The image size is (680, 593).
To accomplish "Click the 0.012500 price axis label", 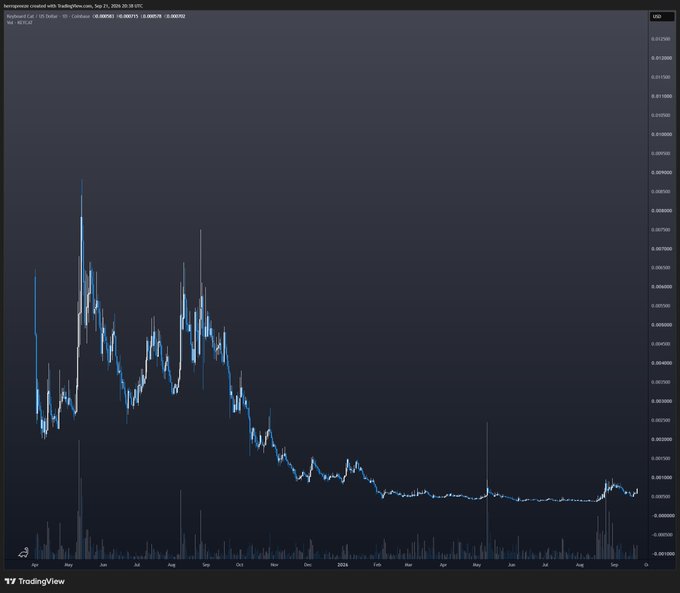I will [x=660, y=39].
